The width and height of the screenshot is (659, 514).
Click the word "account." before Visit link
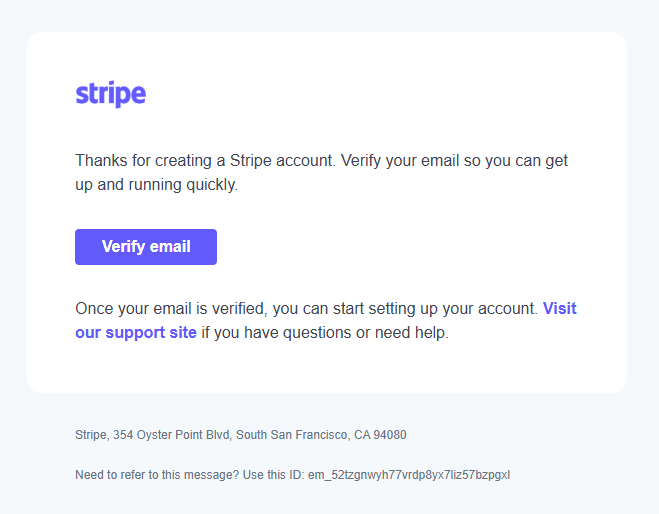pyautogui.click(x=508, y=308)
